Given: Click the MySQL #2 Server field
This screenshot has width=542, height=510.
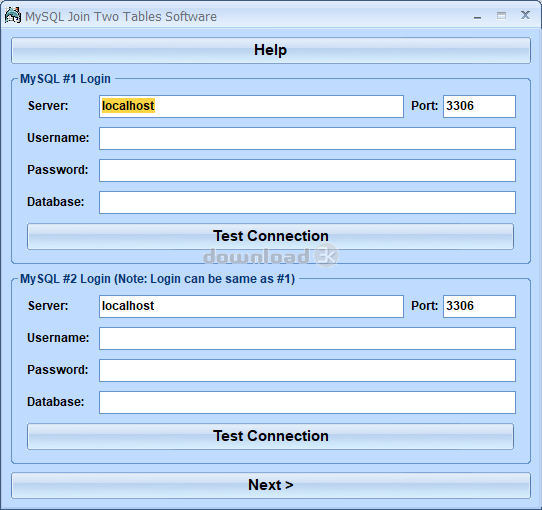Looking at the screenshot, I should click(251, 306).
